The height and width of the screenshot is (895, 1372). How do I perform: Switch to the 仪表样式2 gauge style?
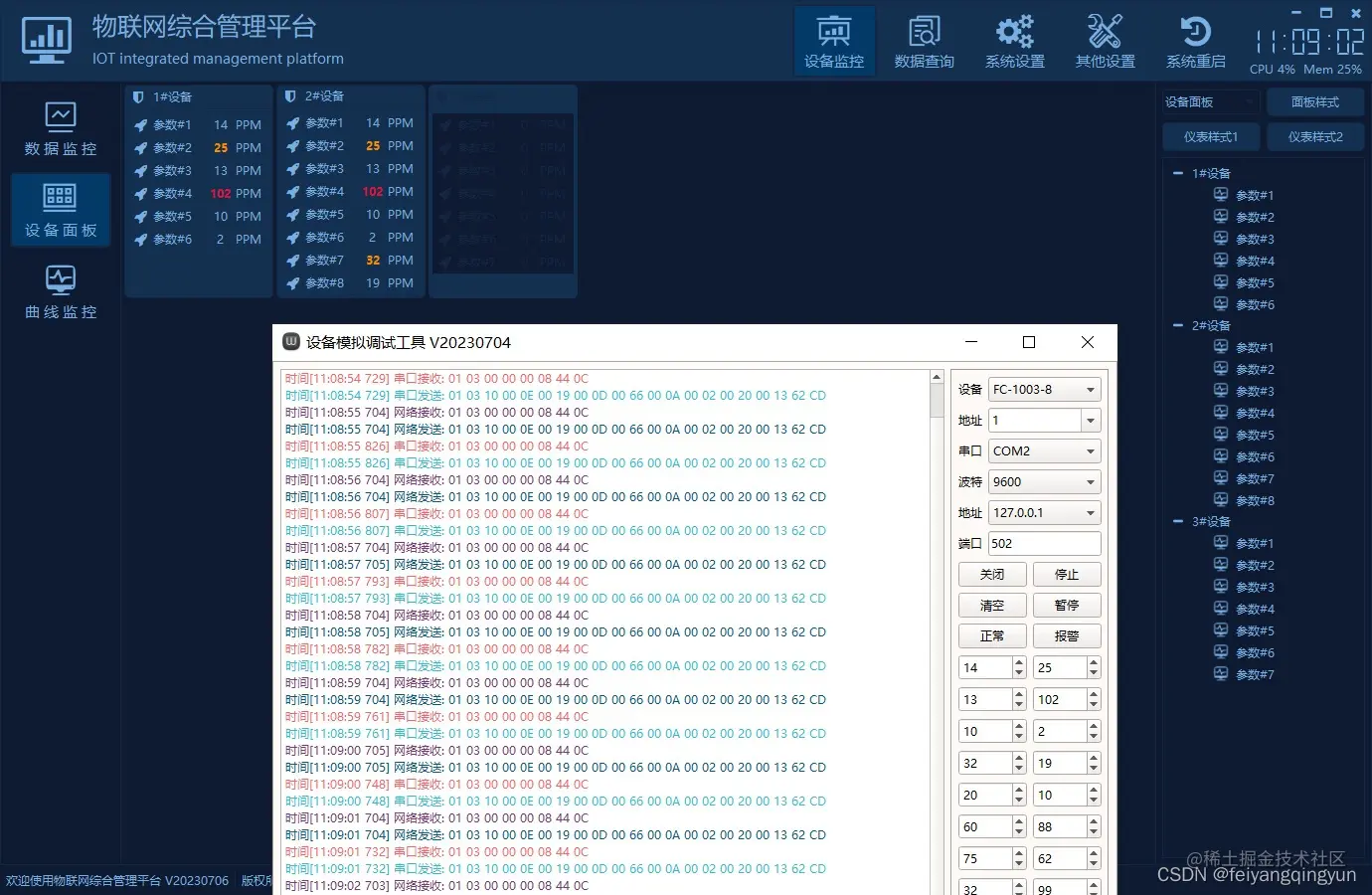pos(1314,136)
